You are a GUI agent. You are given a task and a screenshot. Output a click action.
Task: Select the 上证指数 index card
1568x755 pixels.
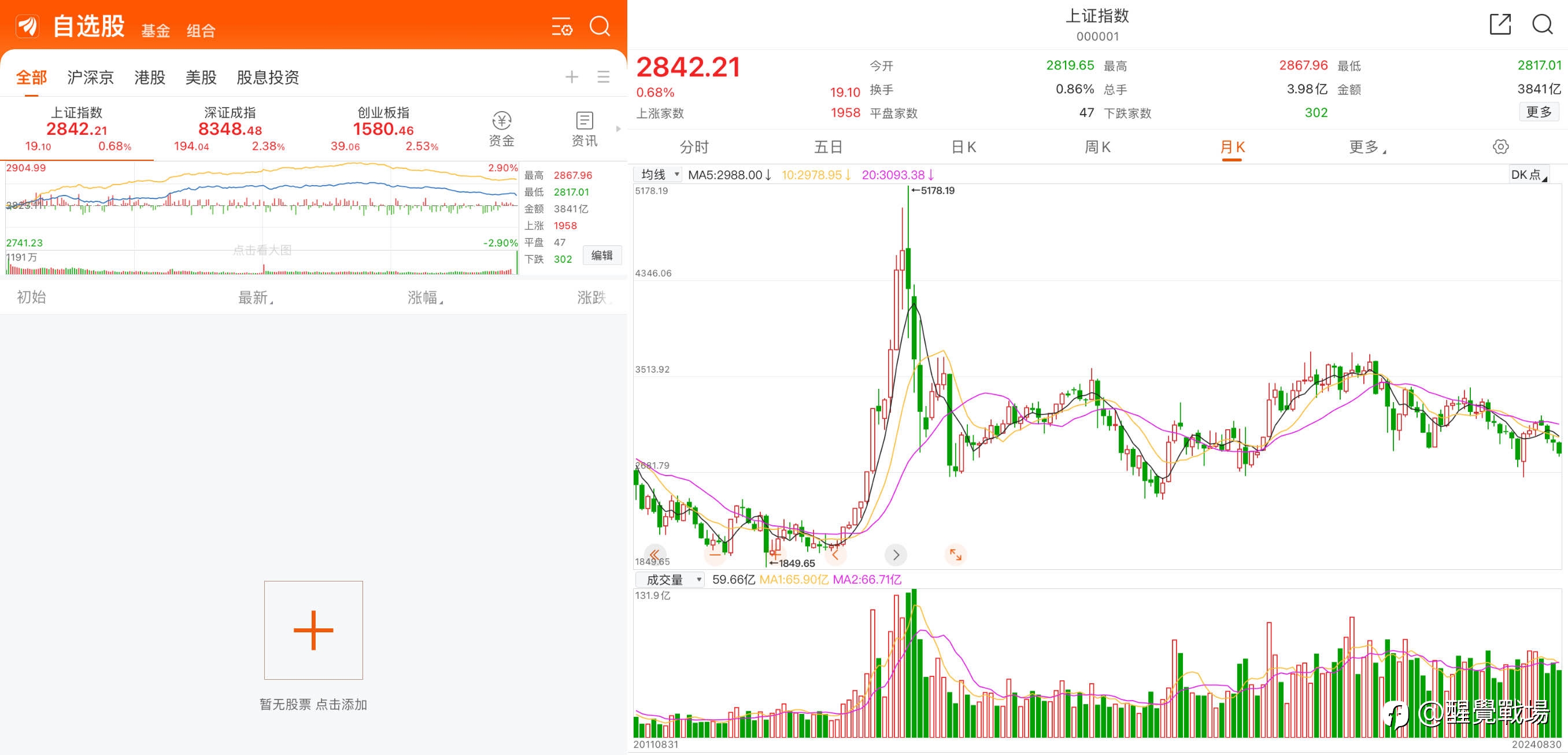coord(77,129)
